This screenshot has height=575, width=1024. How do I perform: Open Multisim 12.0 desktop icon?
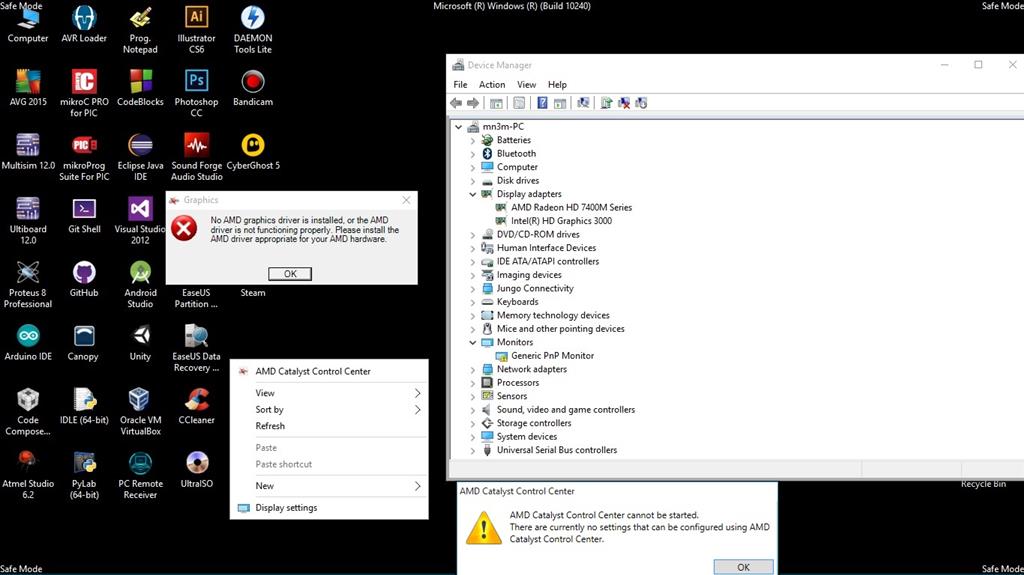[28, 152]
